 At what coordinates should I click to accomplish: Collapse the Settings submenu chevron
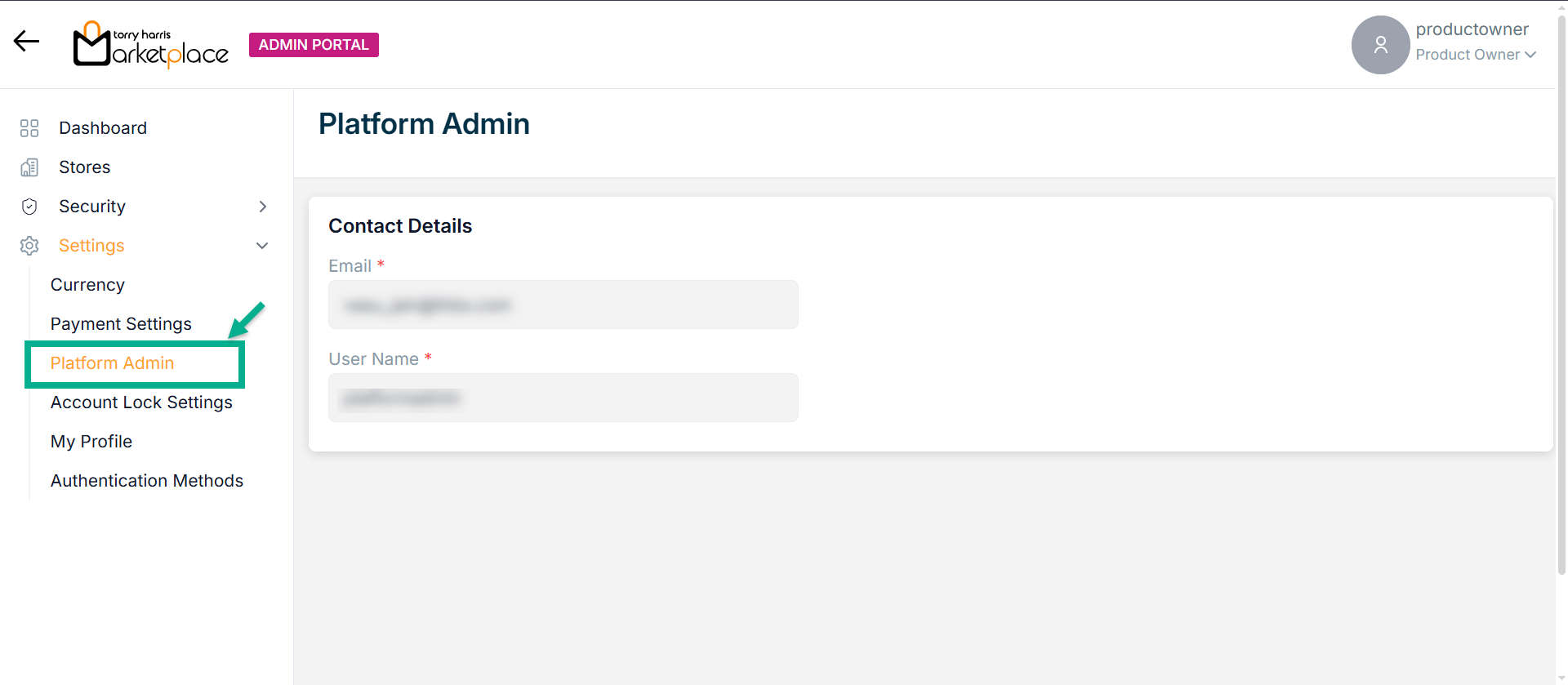click(262, 246)
